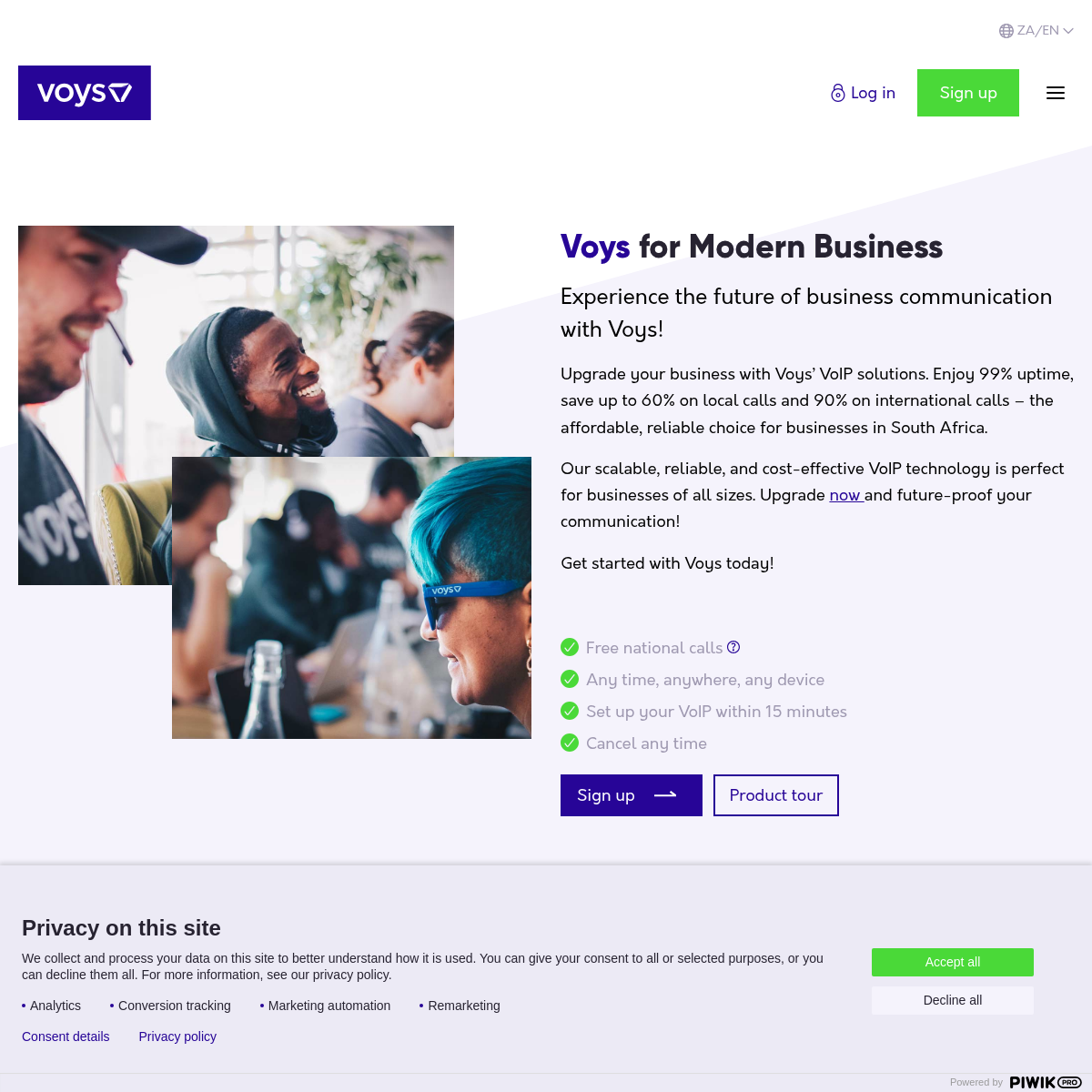Viewport: 1092px width, 1092px height.
Task: Click green checkmark beside Cancel any time
Action: tap(570, 743)
